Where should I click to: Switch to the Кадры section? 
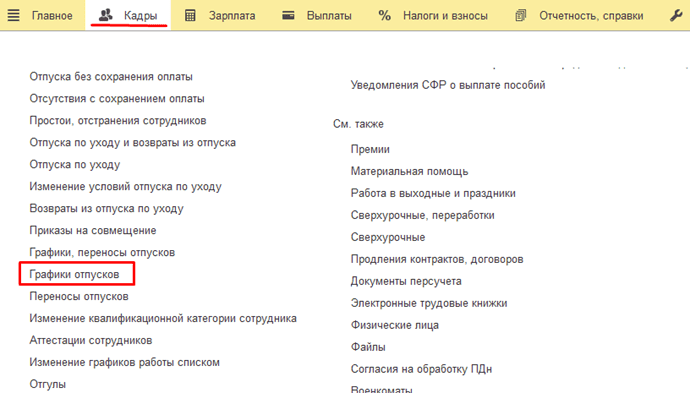click(x=140, y=16)
